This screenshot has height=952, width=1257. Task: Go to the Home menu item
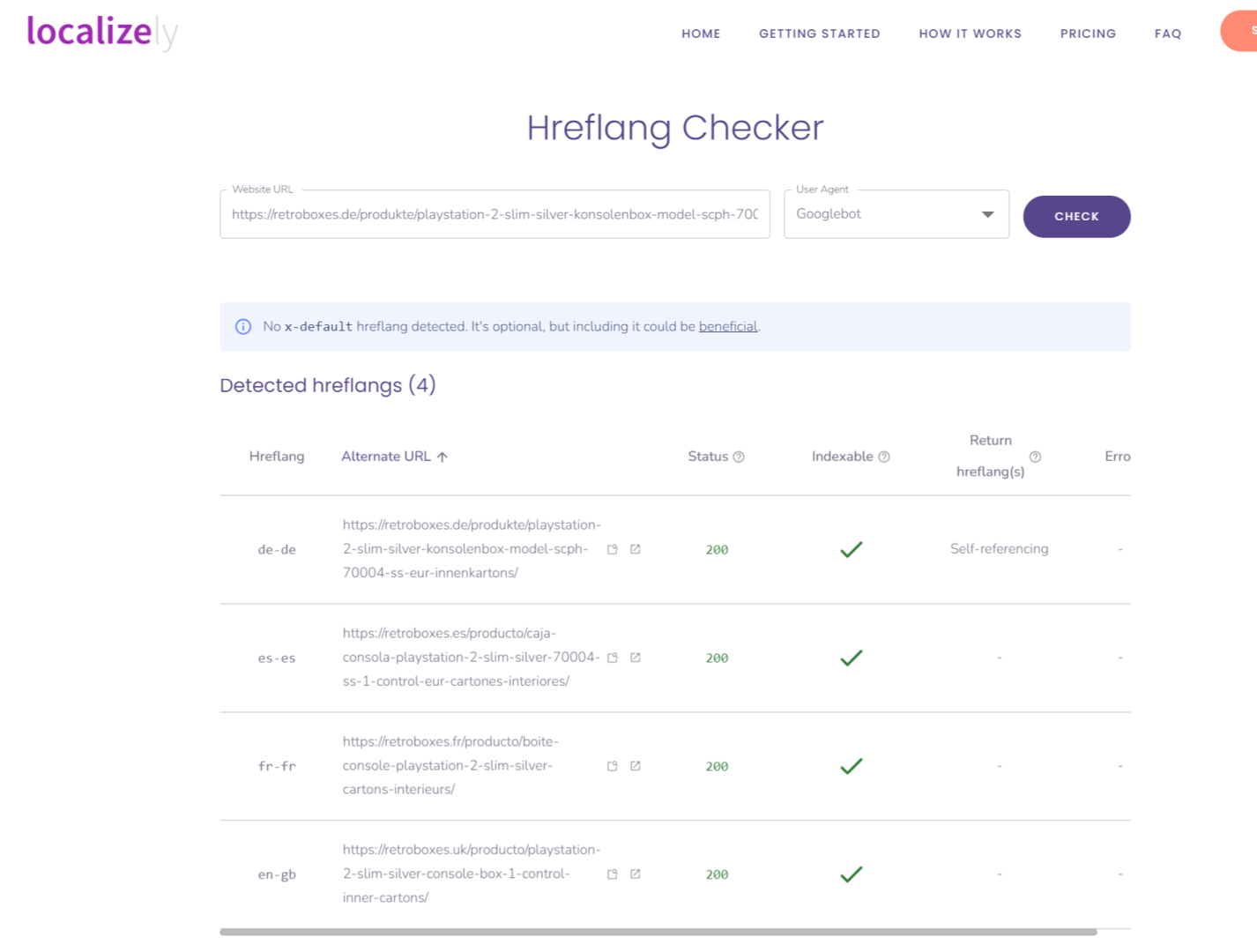click(x=701, y=33)
